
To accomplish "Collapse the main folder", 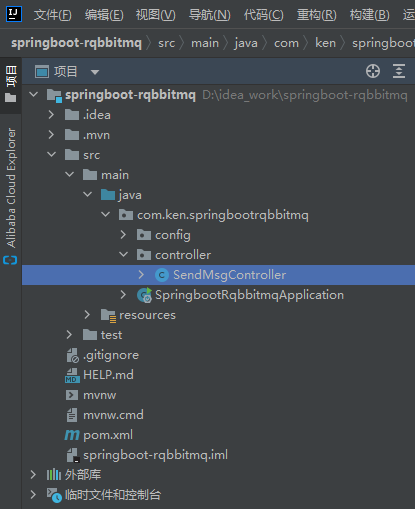I will coord(69,174).
